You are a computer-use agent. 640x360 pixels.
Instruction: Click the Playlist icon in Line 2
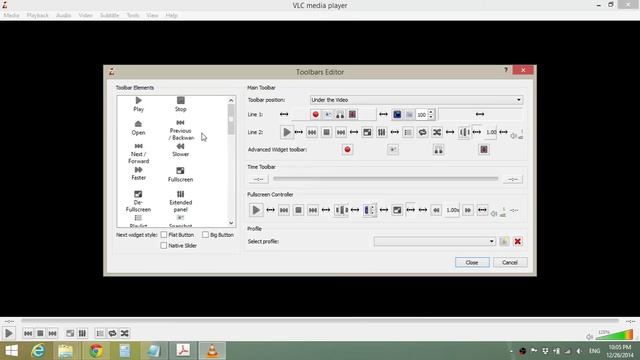[x=408, y=132]
